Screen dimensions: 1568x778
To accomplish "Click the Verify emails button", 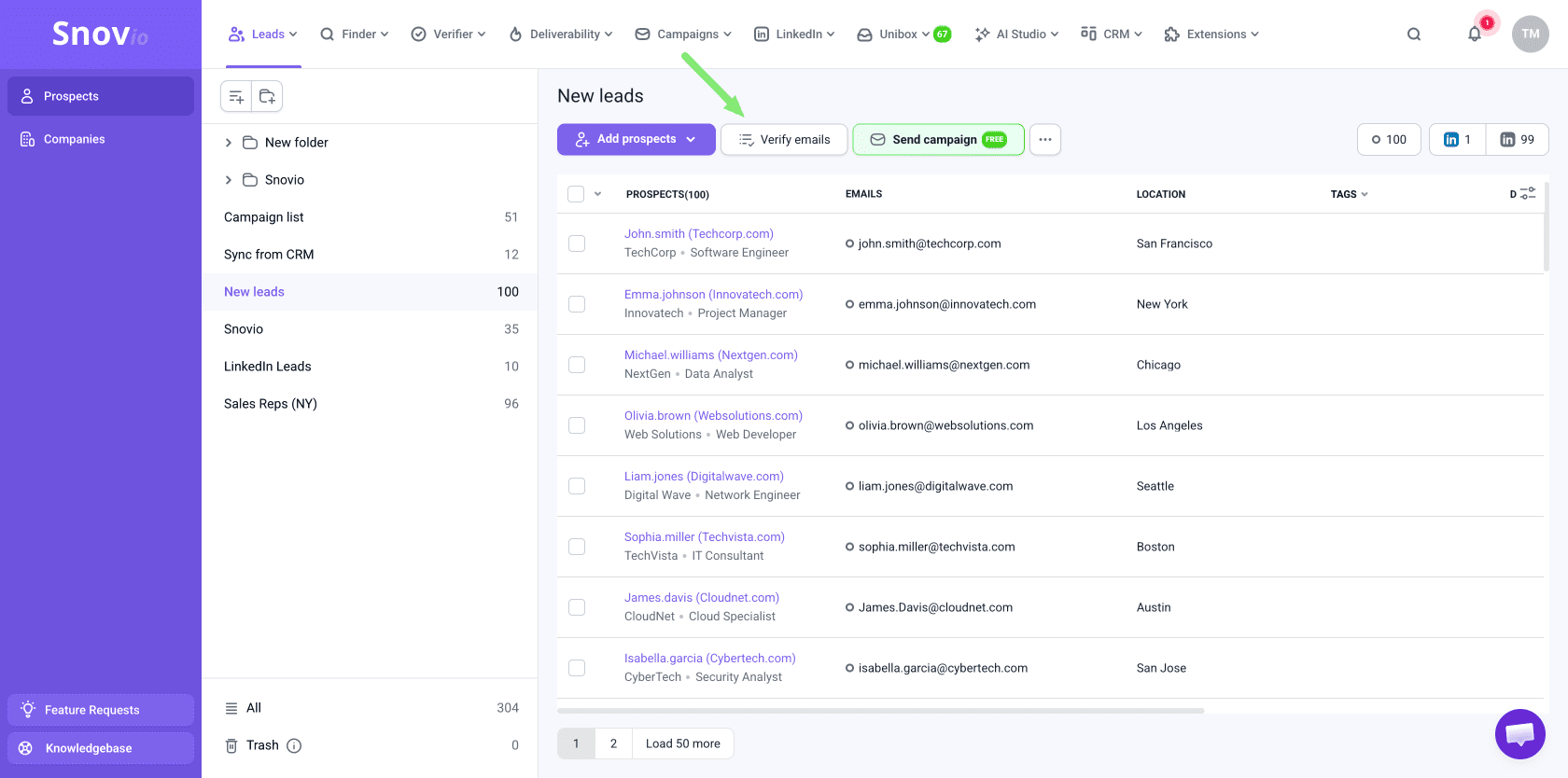I will (784, 140).
